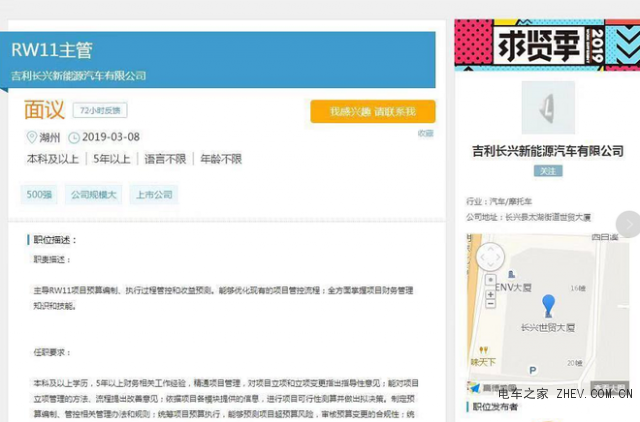Click the round right-arrow button at the page edge

(x=629, y=224)
